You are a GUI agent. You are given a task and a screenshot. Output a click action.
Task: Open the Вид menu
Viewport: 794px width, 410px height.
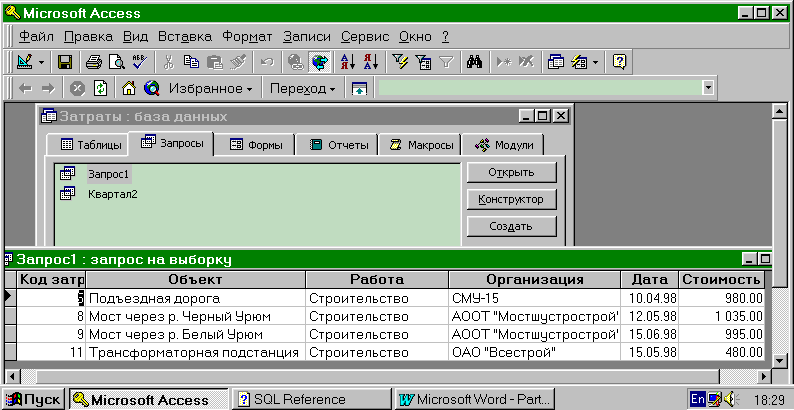tap(136, 36)
